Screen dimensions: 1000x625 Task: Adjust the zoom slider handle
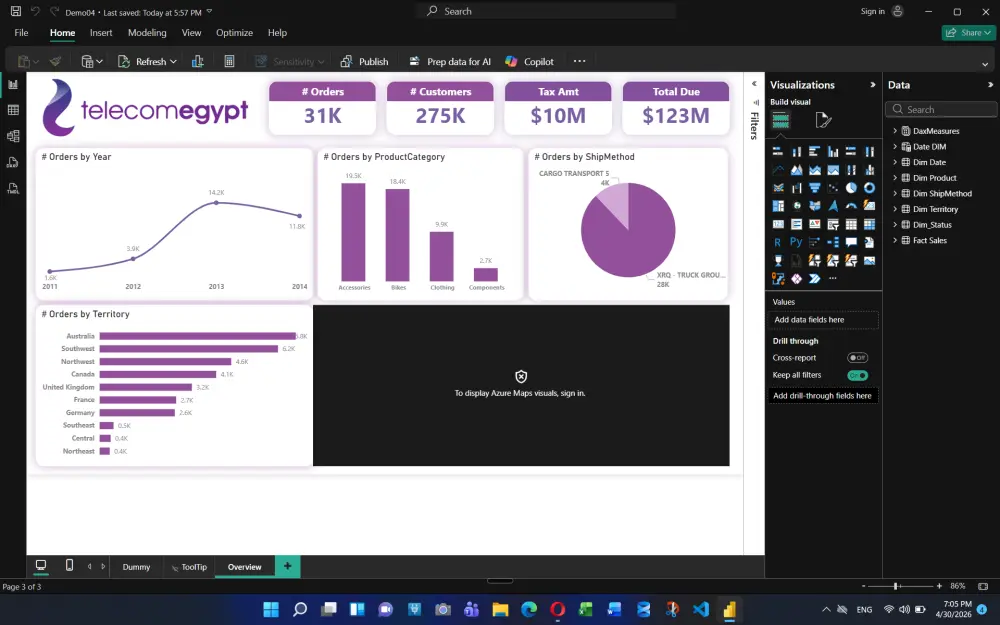click(x=895, y=586)
